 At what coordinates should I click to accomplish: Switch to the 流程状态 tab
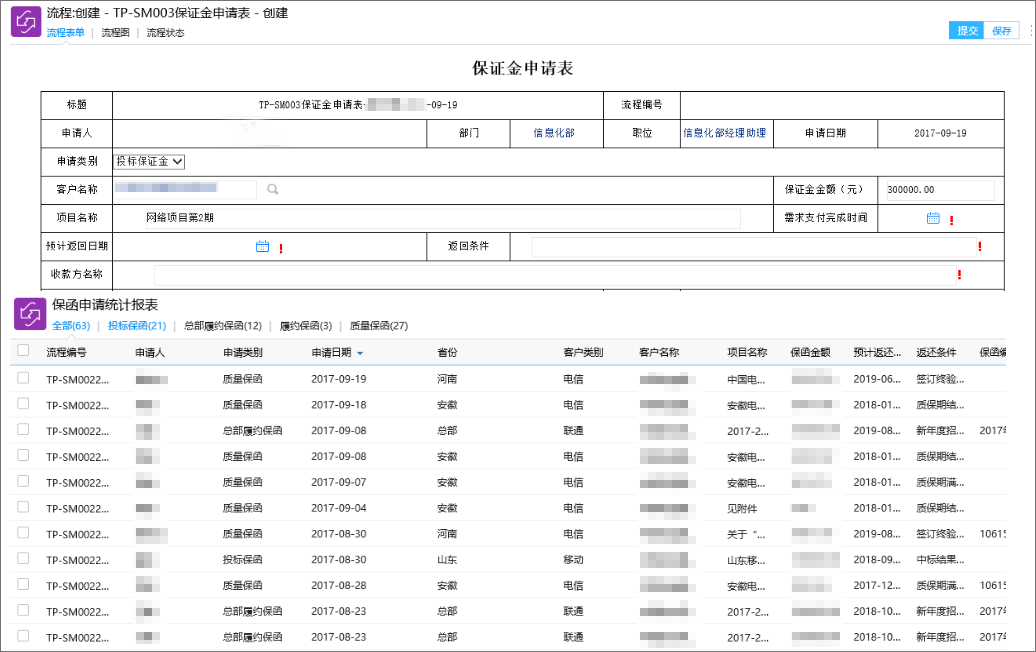point(165,32)
